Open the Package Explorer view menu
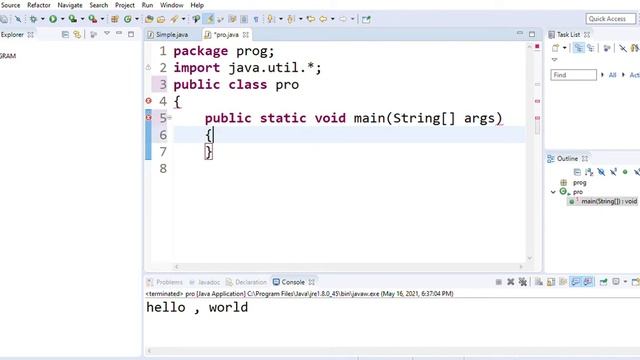This screenshot has width=640, height=360. click(107, 33)
